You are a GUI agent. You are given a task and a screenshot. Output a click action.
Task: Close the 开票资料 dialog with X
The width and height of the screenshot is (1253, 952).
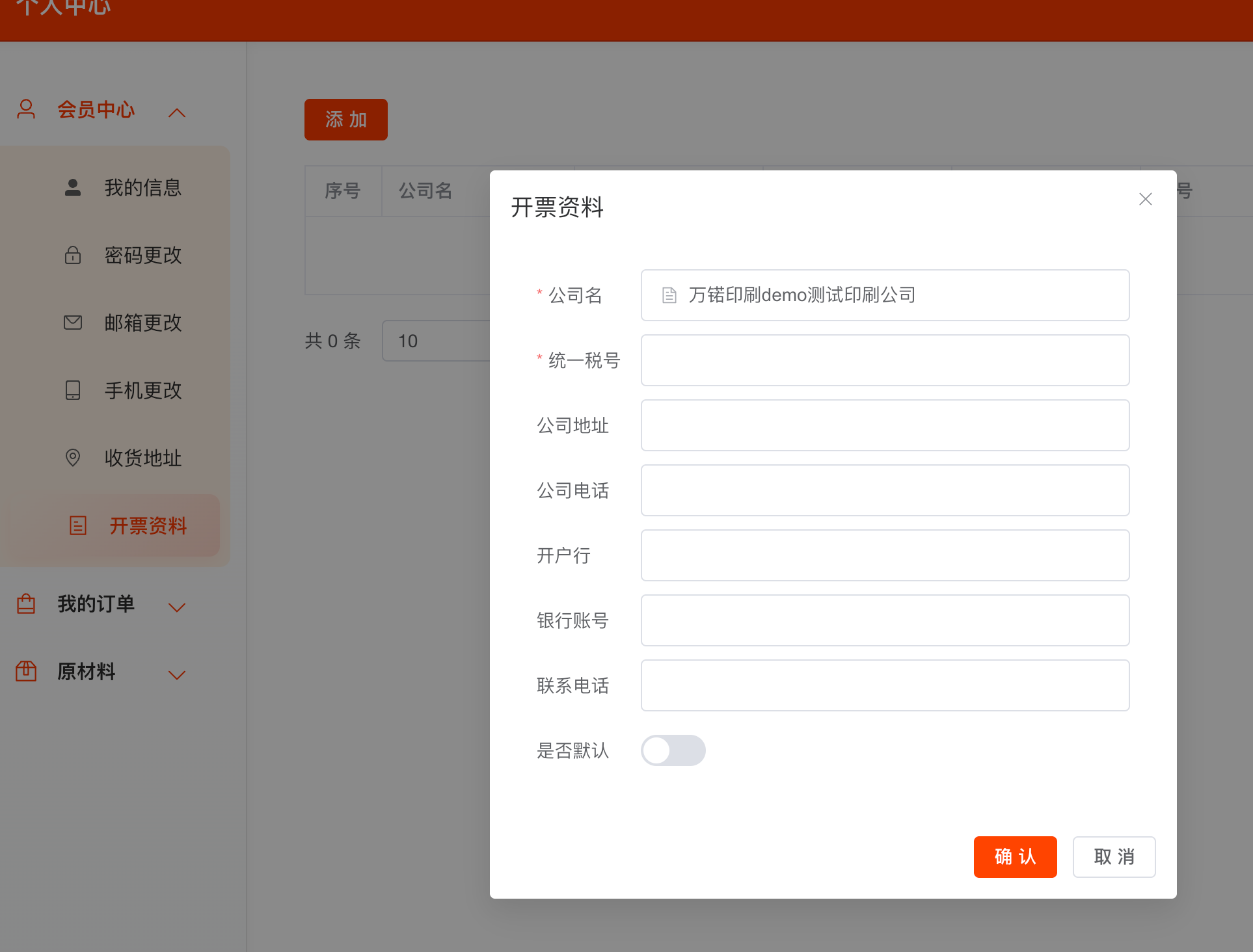[x=1146, y=199]
